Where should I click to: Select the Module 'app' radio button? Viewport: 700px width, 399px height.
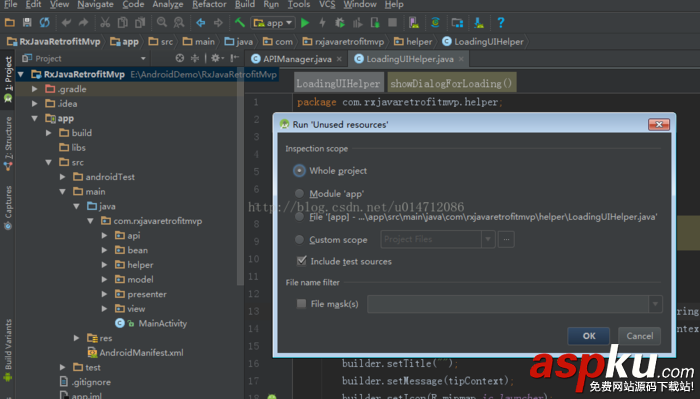click(x=299, y=193)
